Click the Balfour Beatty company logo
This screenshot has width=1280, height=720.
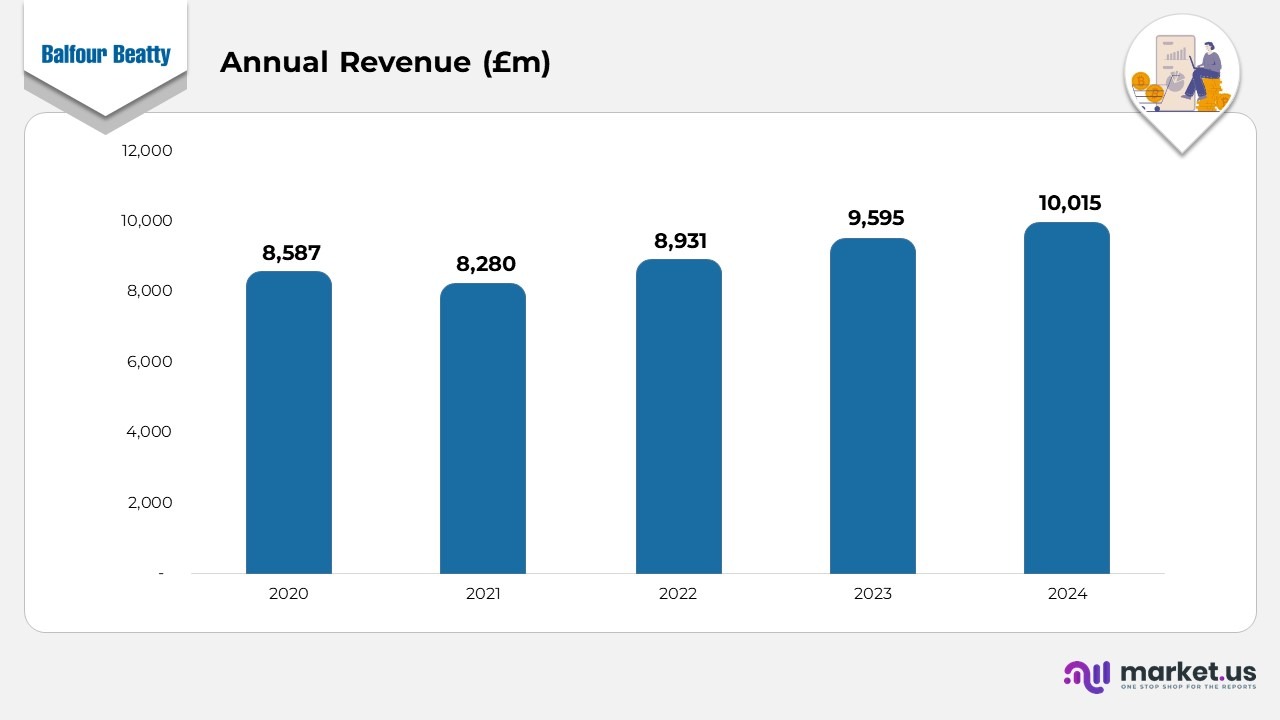pos(104,55)
